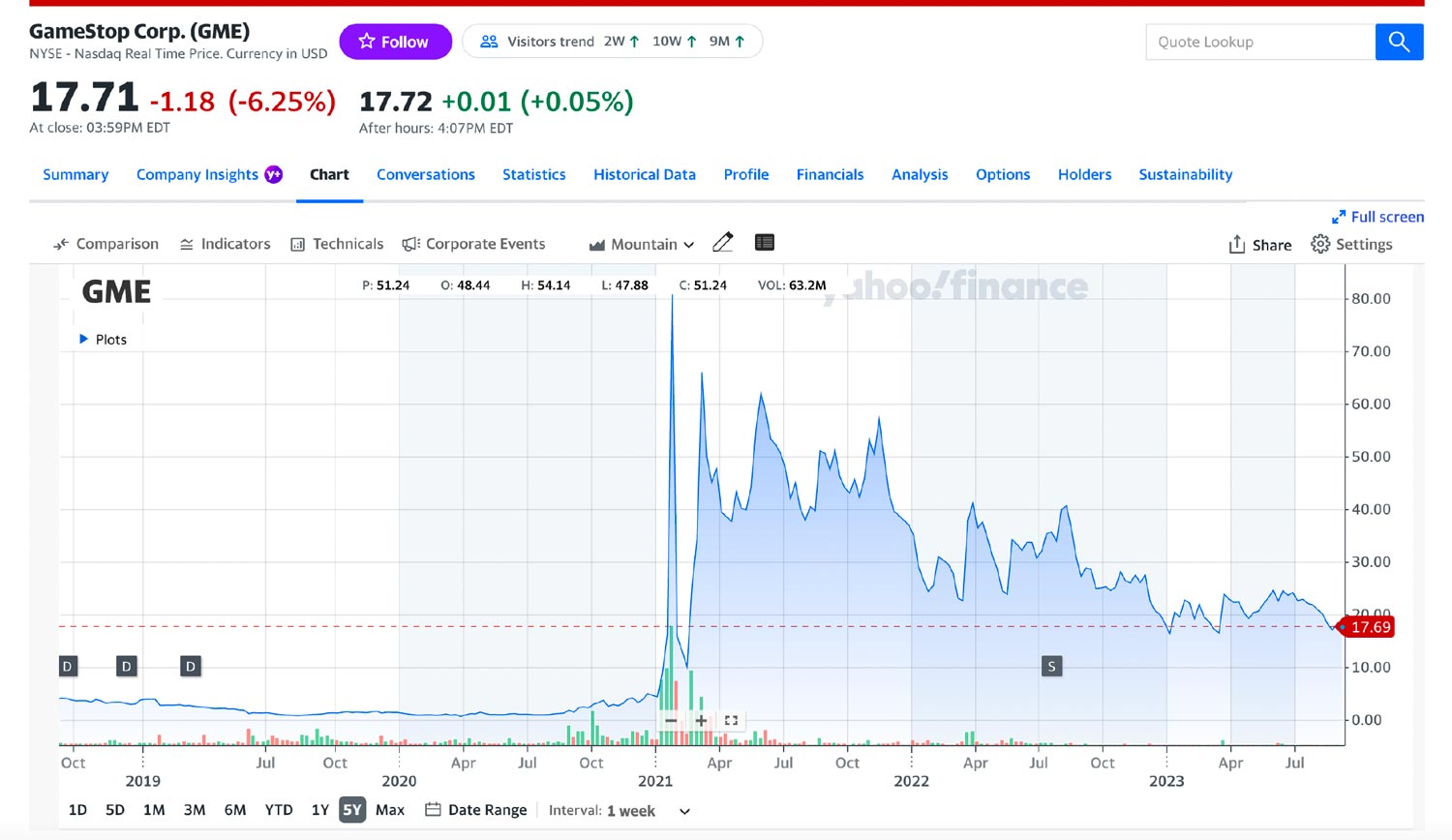
Task: Click the Company Insights premium badge icon
Action: 274,174
